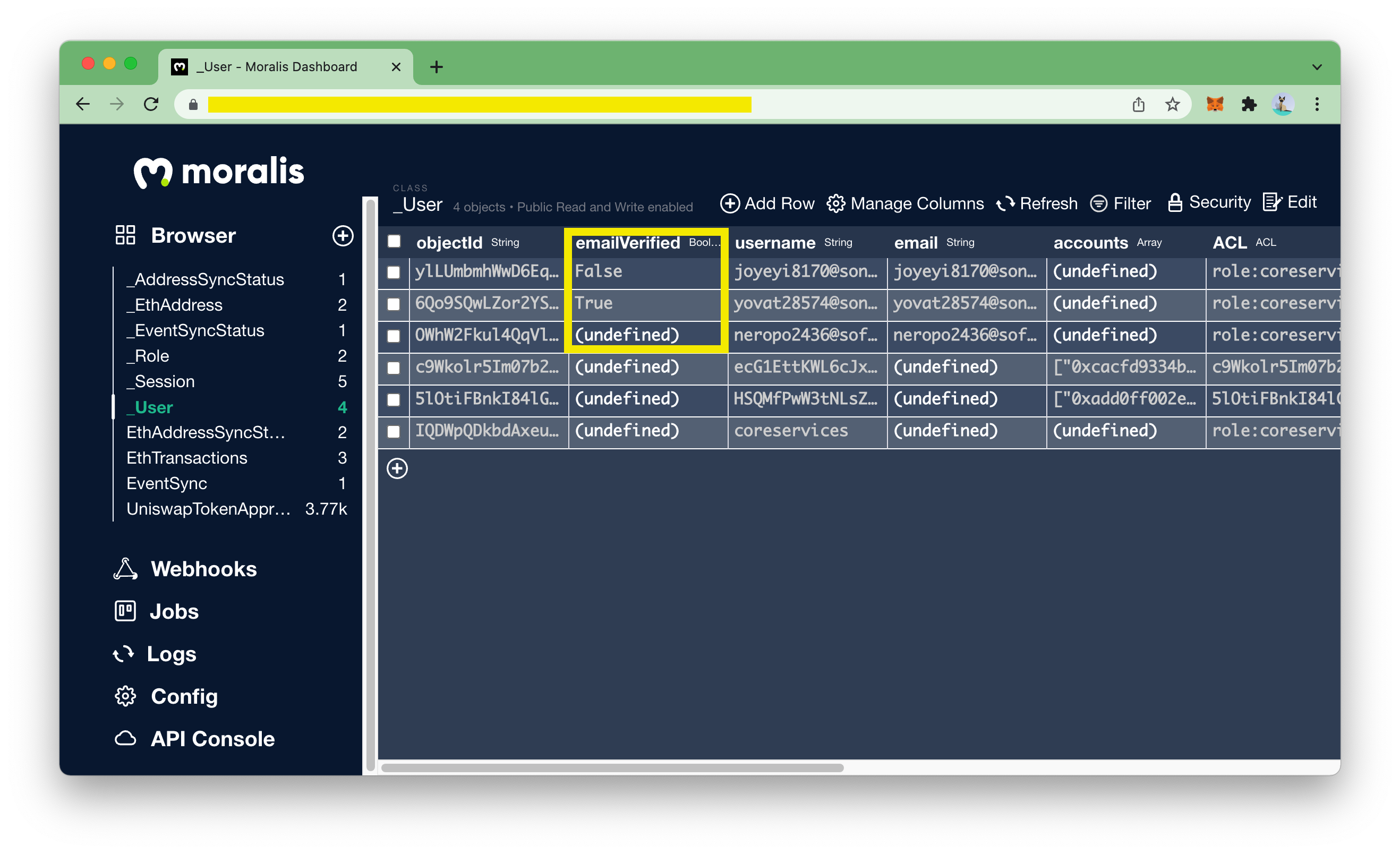Open the Filter icon

[x=1098, y=203]
